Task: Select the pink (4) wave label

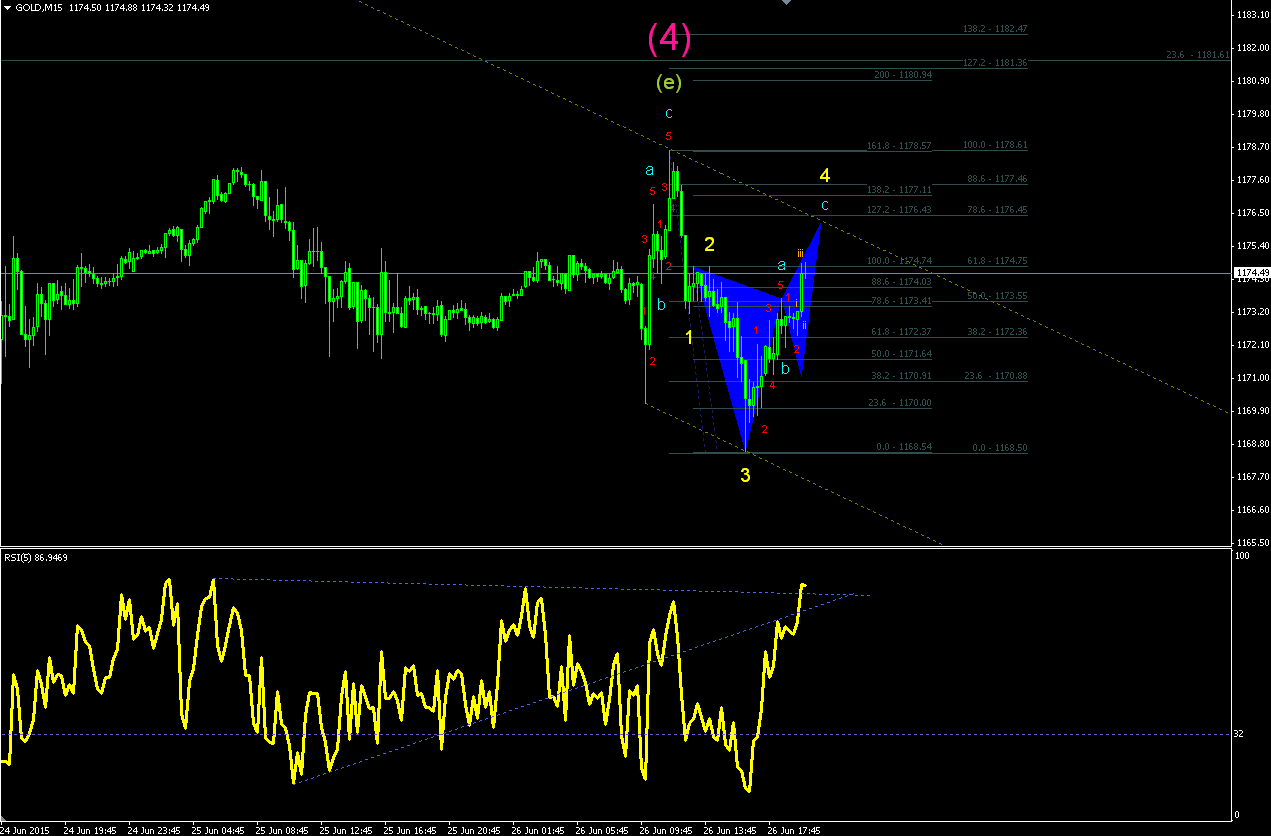Action: pyautogui.click(x=669, y=38)
